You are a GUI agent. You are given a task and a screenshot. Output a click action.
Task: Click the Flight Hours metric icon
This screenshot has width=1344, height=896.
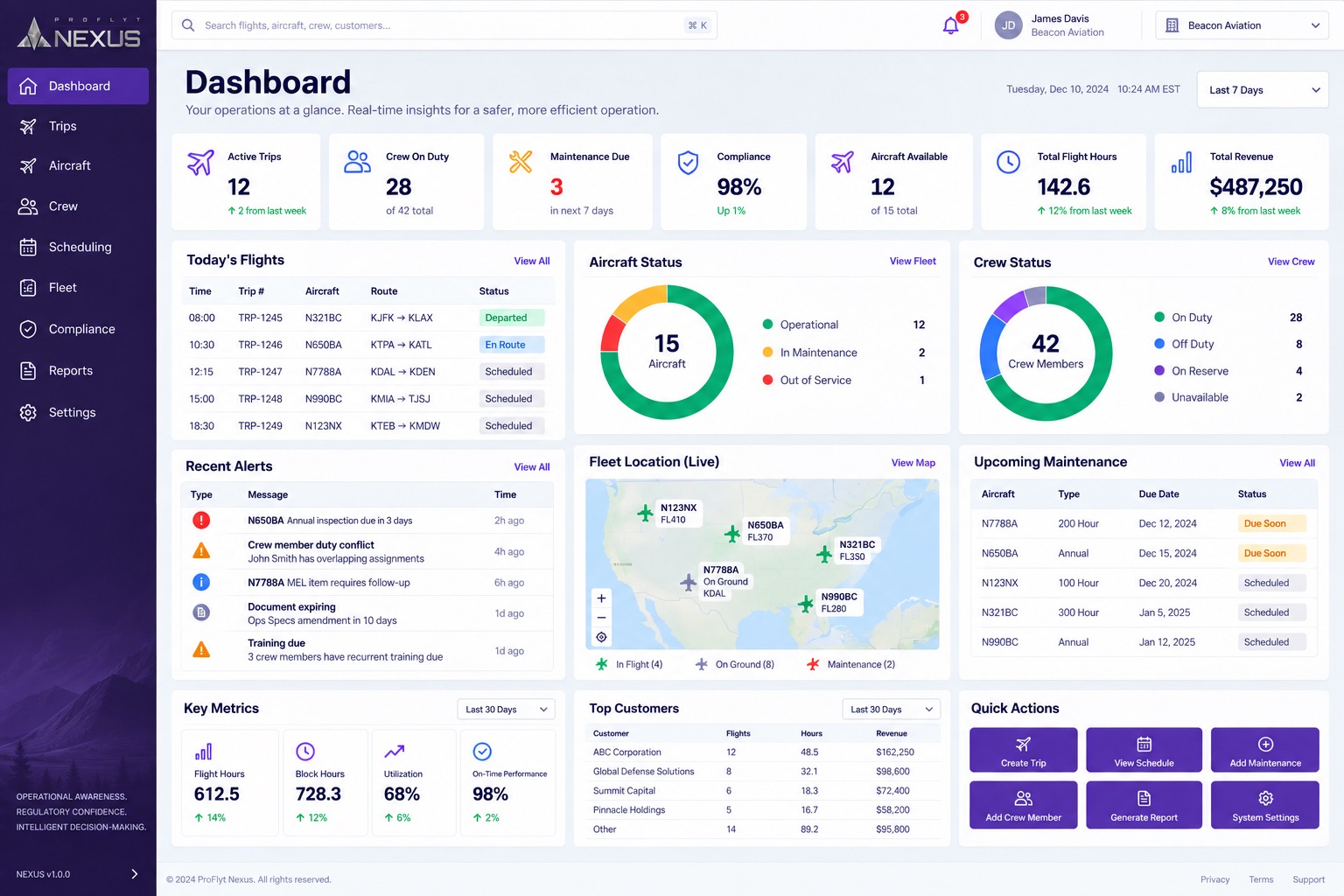coord(203,752)
